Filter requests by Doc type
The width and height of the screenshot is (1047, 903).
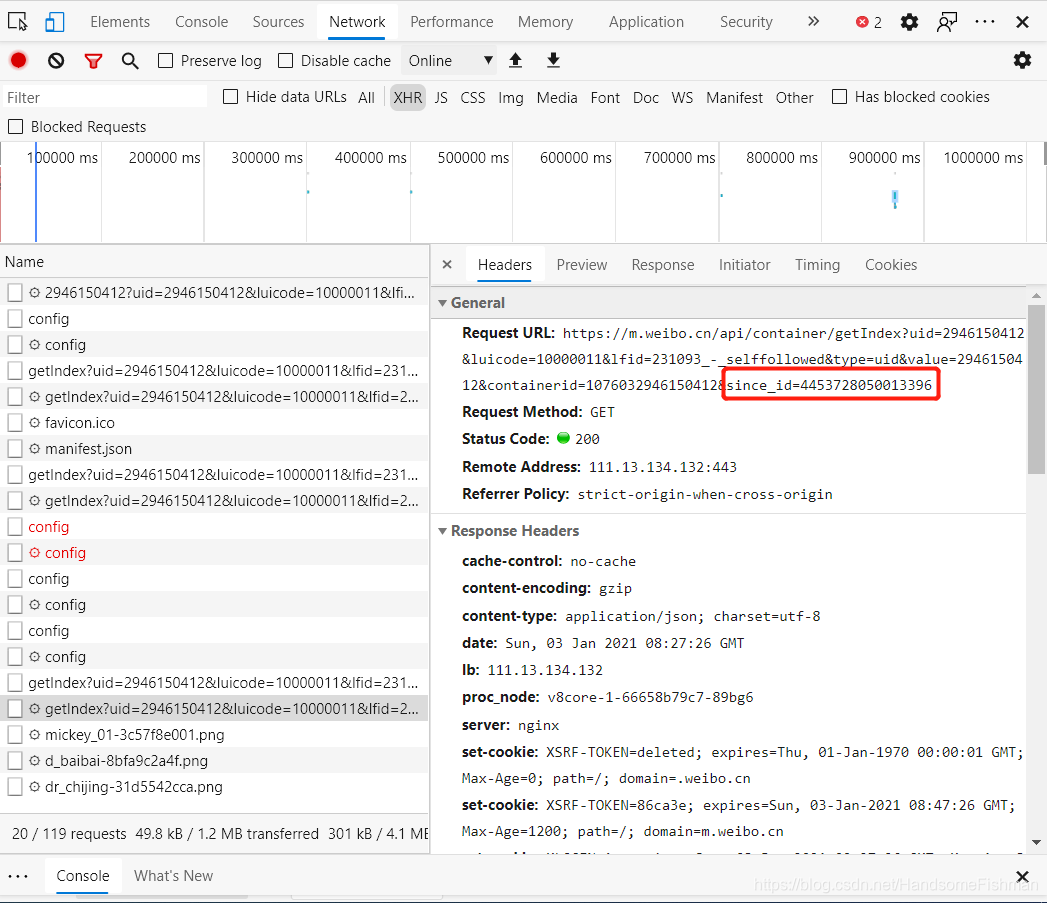[x=646, y=98]
